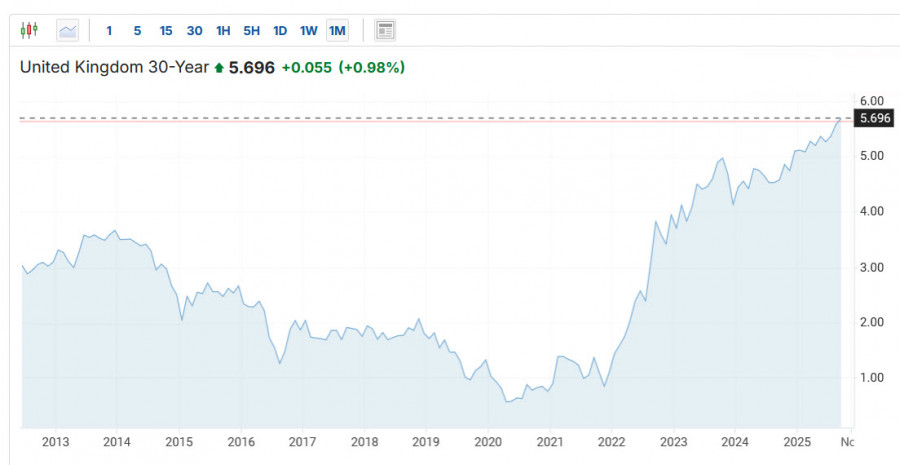Select the 30 minute interval
900x465 pixels.
point(195,31)
